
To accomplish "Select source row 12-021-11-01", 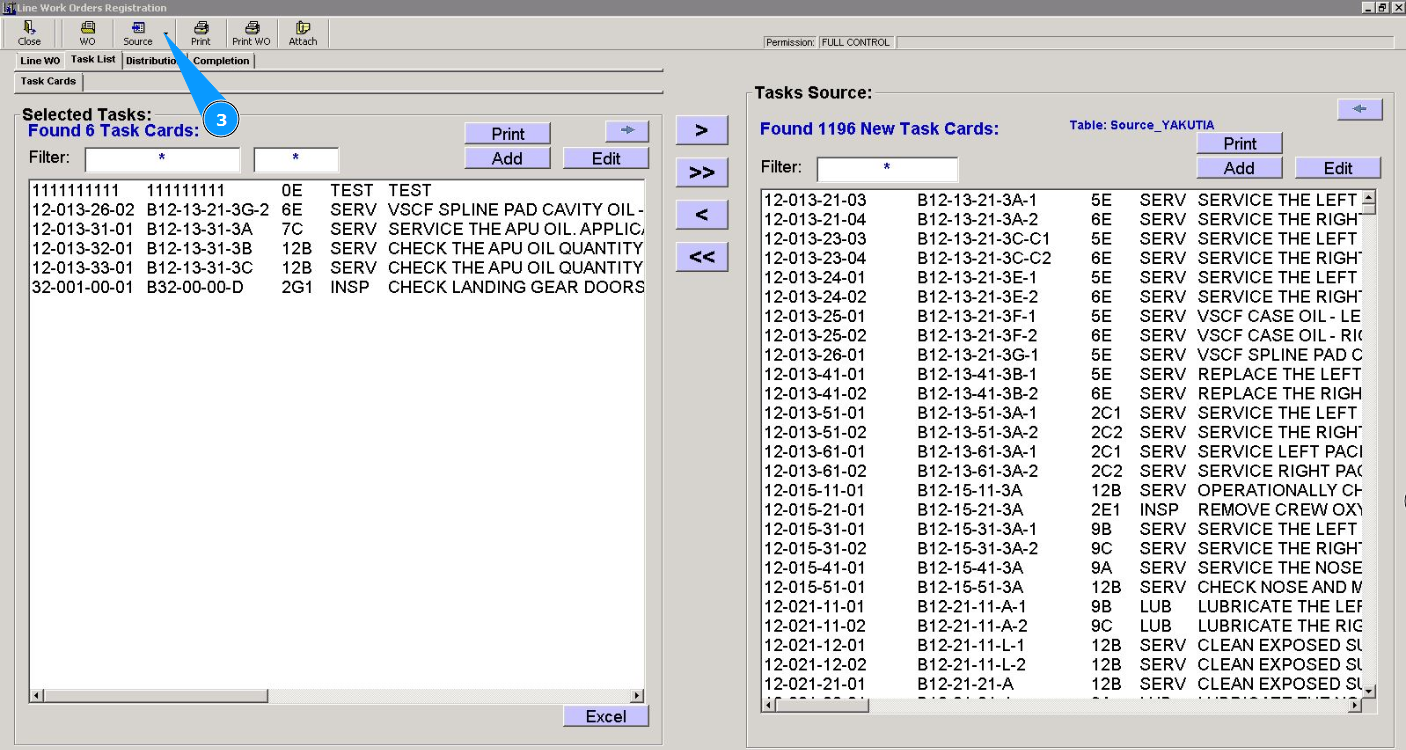I will [x=1062, y=606].
